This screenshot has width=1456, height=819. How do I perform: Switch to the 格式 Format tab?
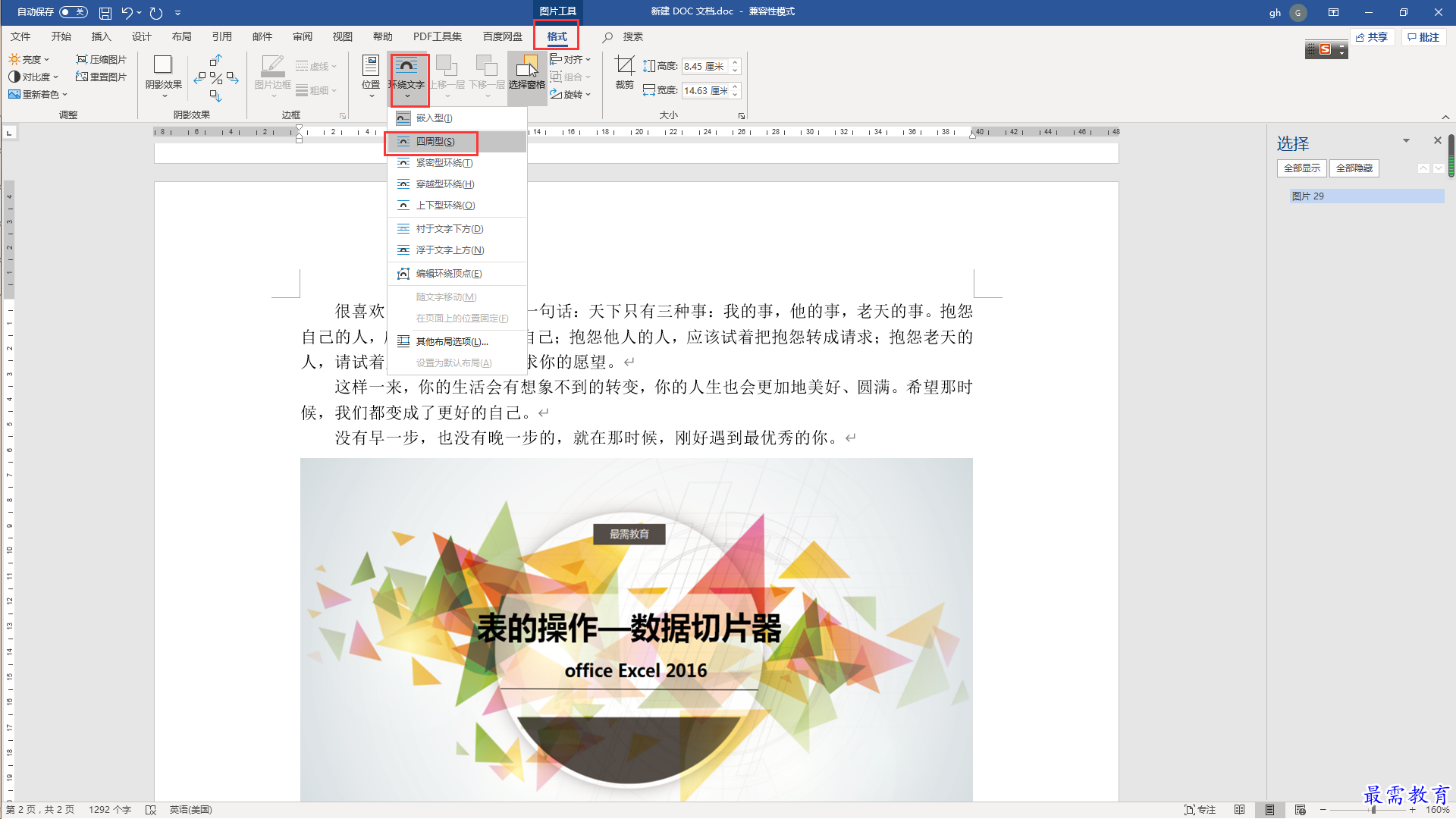coord(557,36)
